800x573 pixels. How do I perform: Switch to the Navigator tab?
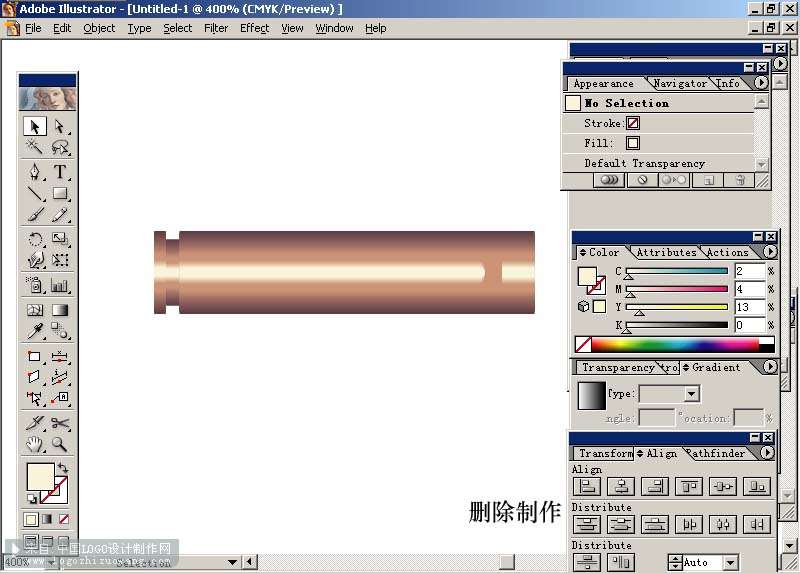pos(680,83)
